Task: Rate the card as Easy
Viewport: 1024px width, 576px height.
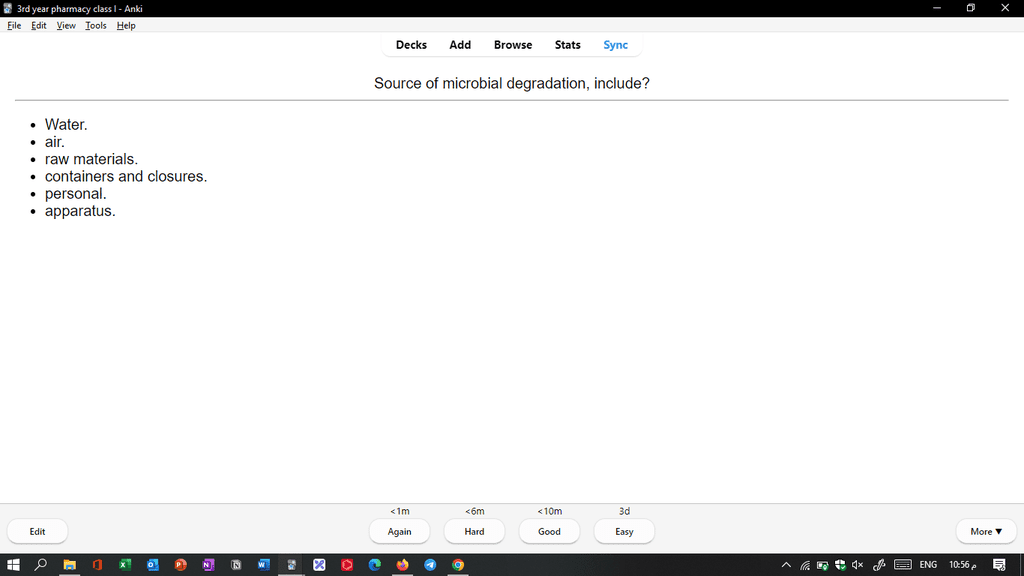Action: pyautogui.click(x=624, y=532)
